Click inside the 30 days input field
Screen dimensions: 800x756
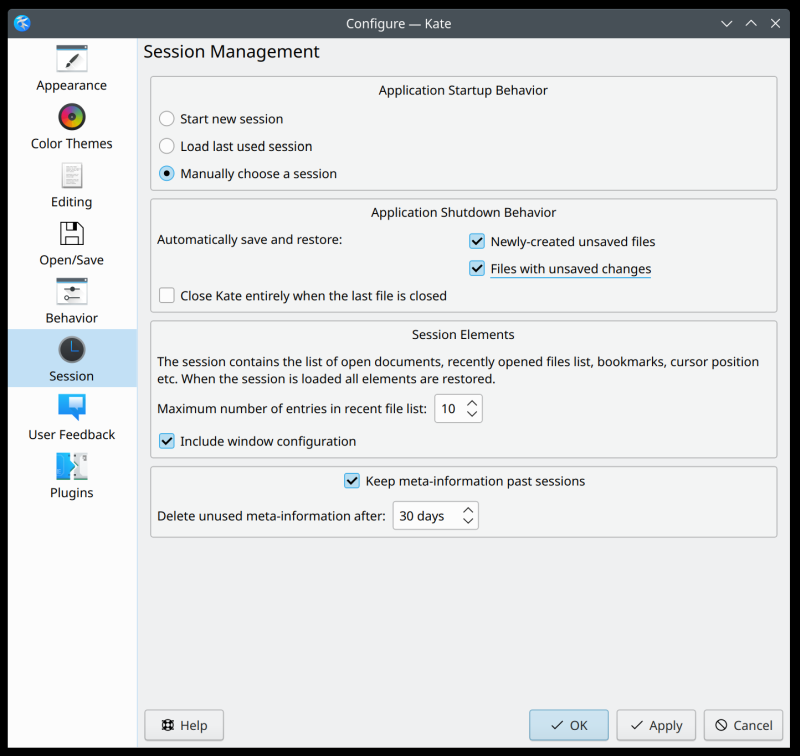point(423,516)
